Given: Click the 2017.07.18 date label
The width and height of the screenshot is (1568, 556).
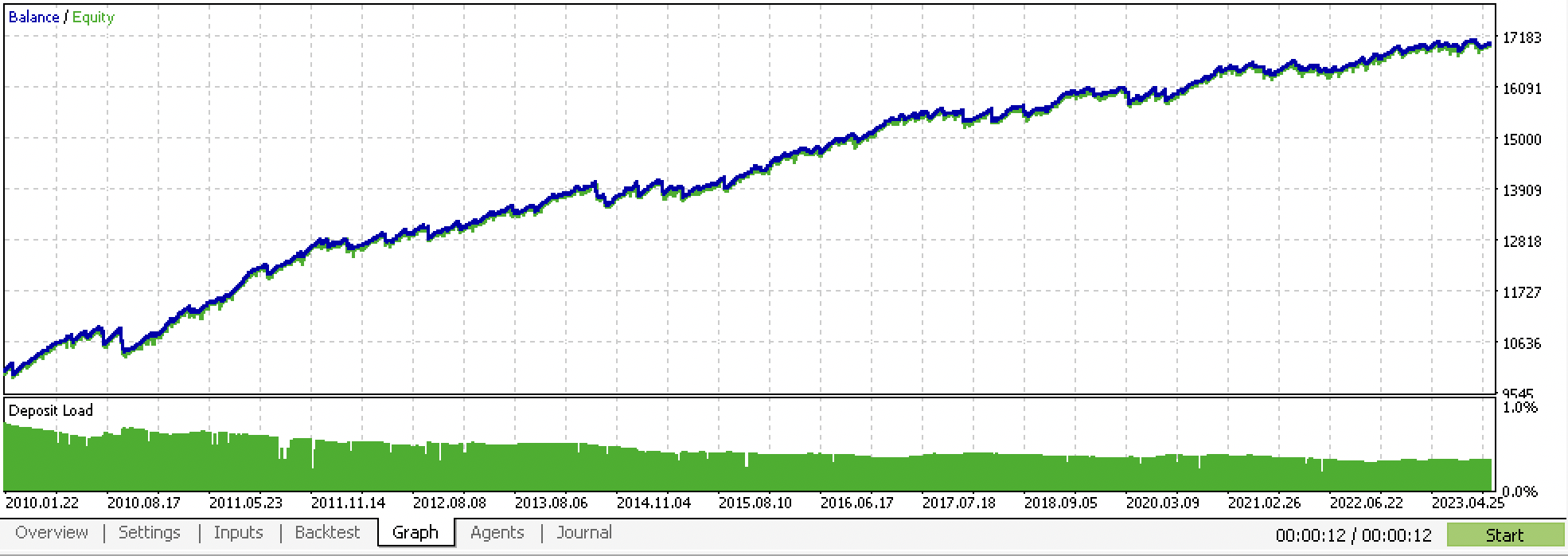Looking at the screenshot, I should 958,503.
